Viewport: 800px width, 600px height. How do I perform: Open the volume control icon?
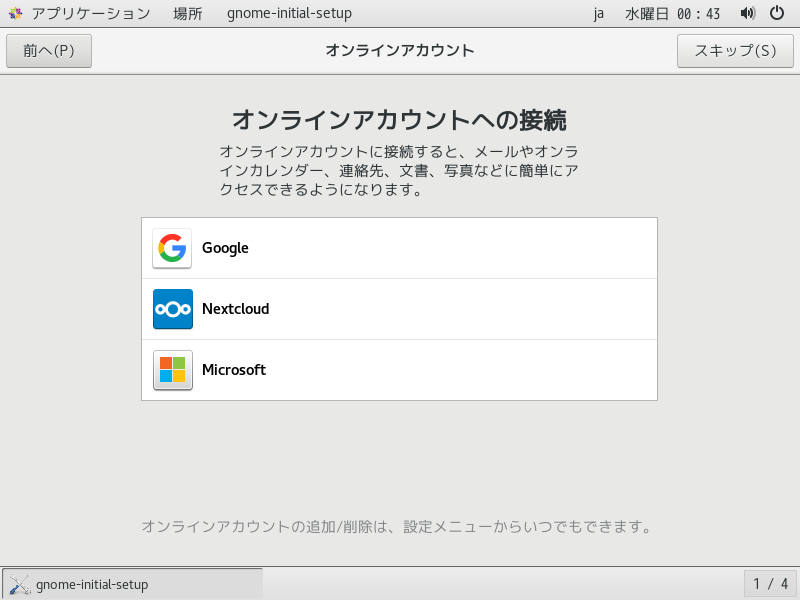click(x=747, y=13)
